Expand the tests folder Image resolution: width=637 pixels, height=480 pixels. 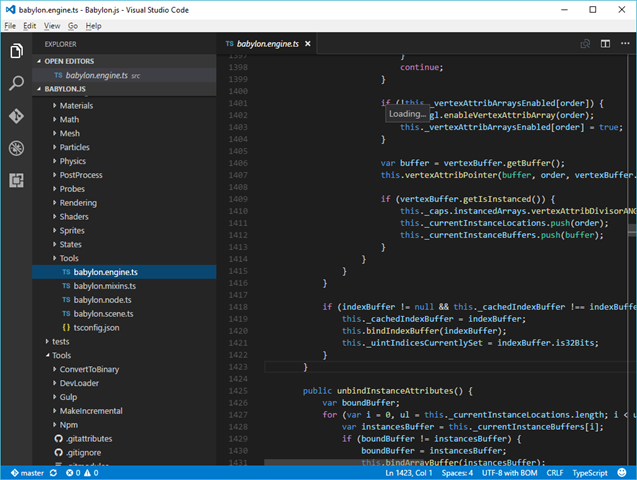click(124, 342)
